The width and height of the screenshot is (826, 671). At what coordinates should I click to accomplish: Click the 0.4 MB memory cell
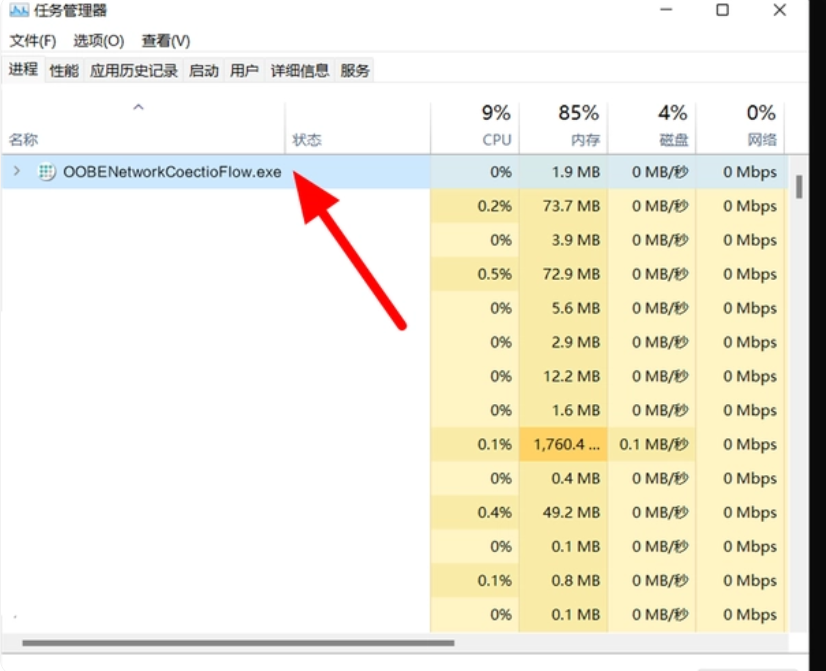coord(563,478)
